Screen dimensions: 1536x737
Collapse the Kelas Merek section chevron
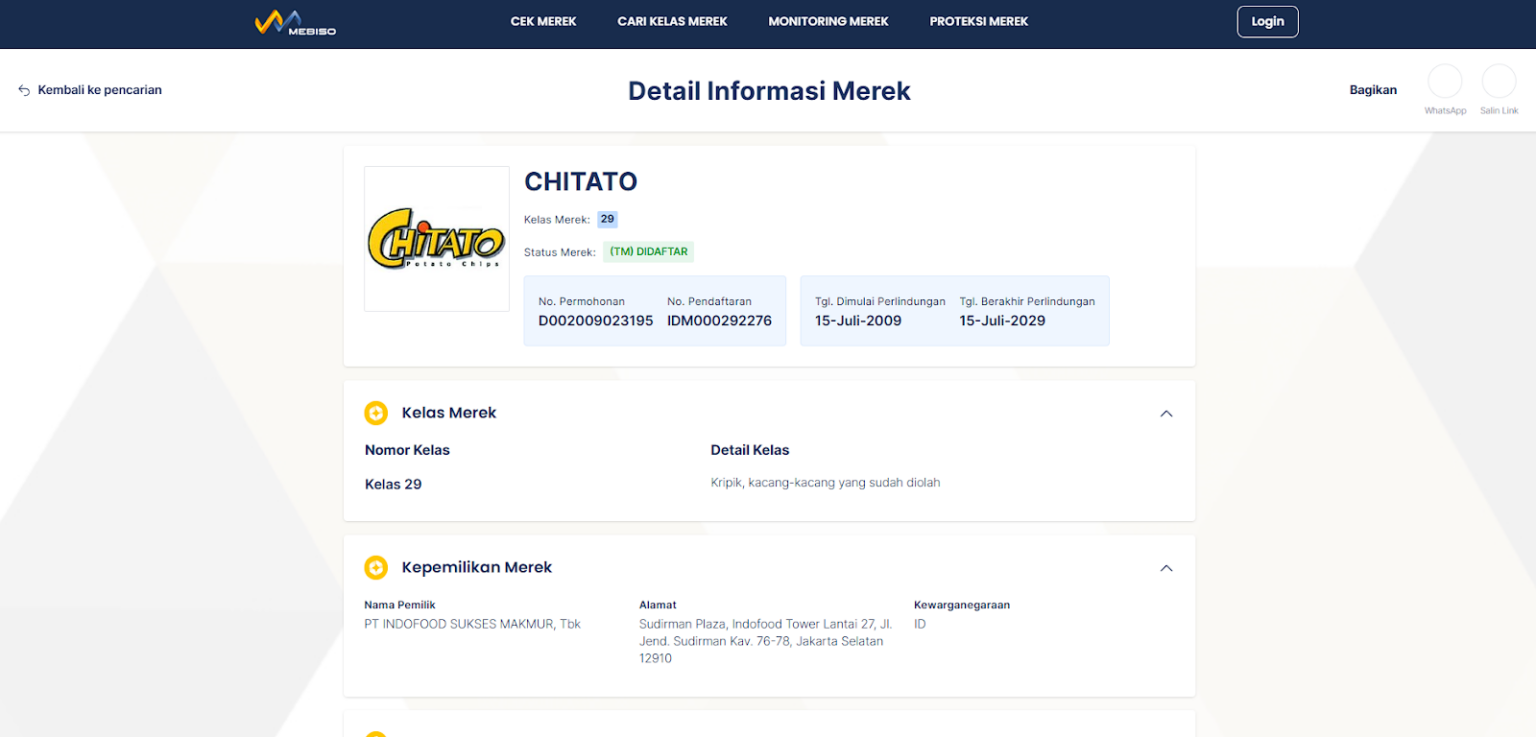tap(1165, 414)
